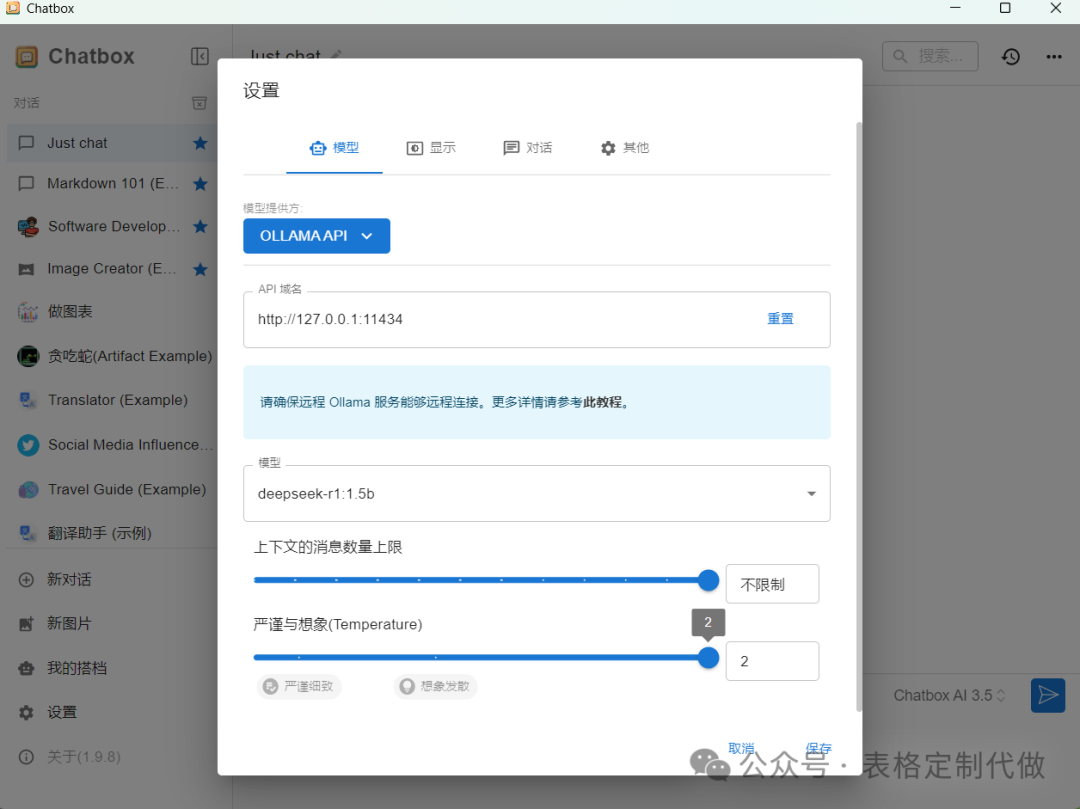This screenshot has width=1080, height=809.
Task: Toggle star on Image Creator conversation
Action: coord(200,269)
